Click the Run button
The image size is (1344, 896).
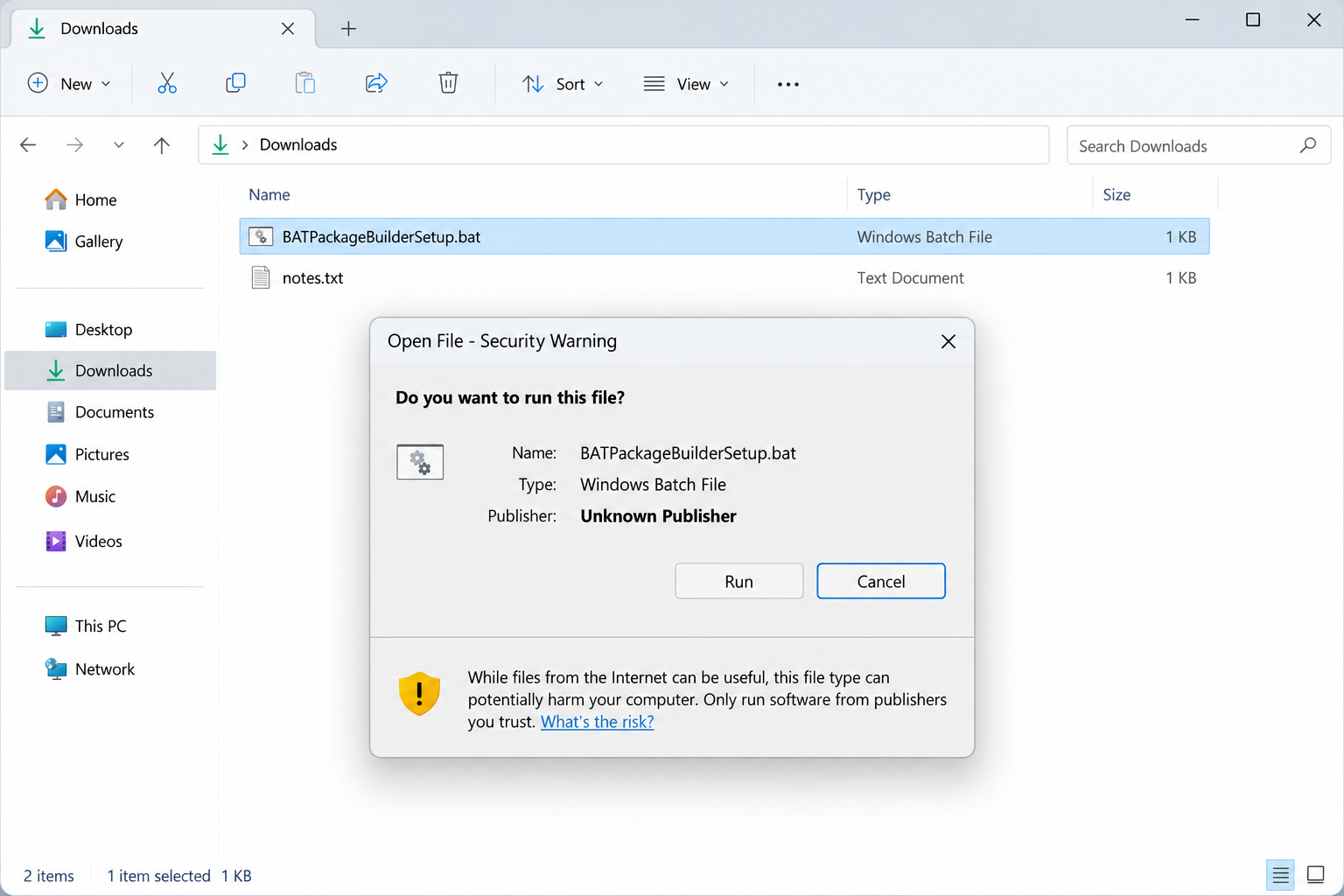click(x=739, y=581)
